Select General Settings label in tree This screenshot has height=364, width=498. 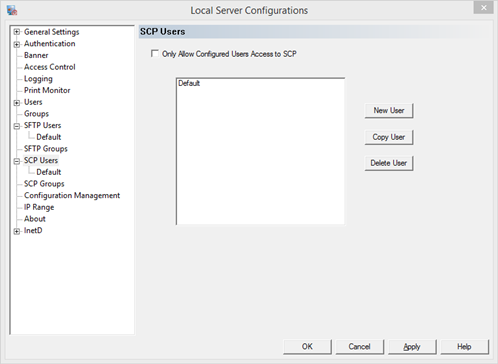[52, 32]
